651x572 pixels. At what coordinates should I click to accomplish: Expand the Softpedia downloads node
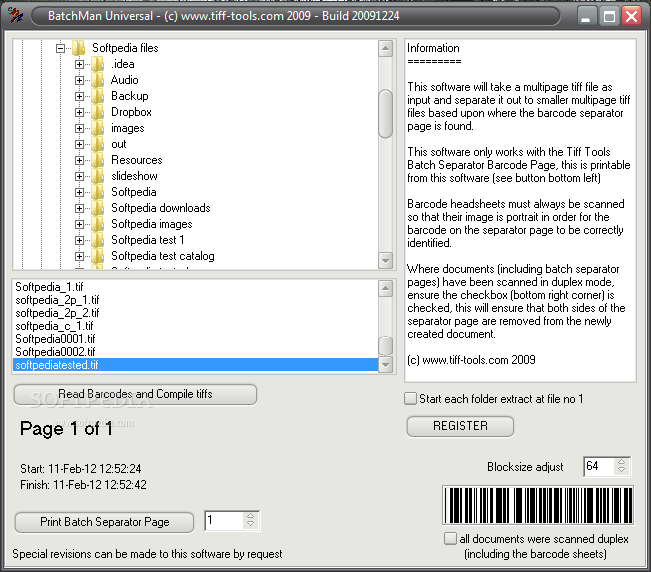[x=79, y=208]
